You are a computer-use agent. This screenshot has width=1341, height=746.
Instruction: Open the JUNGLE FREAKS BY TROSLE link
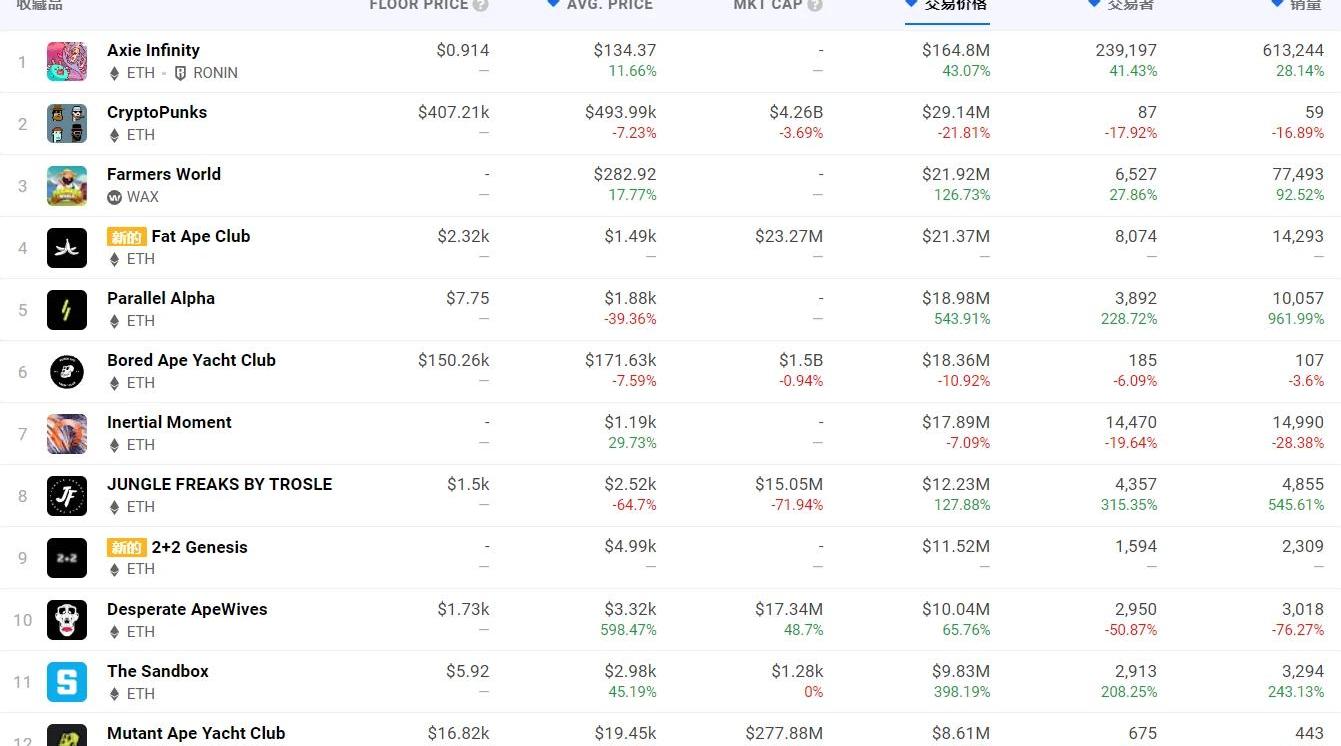(x=219, y=484)
